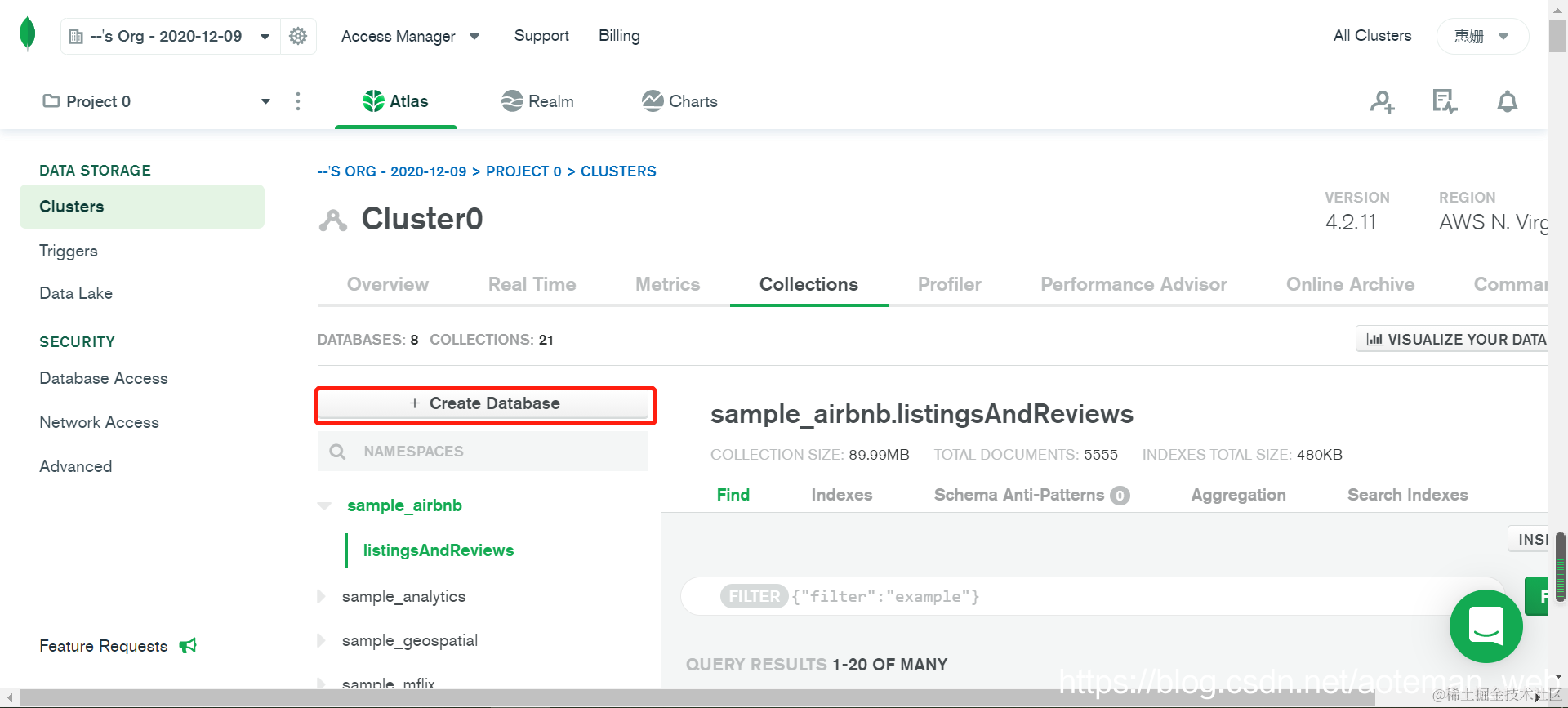Select Clusters in the sidebar

tap(142, 207)
